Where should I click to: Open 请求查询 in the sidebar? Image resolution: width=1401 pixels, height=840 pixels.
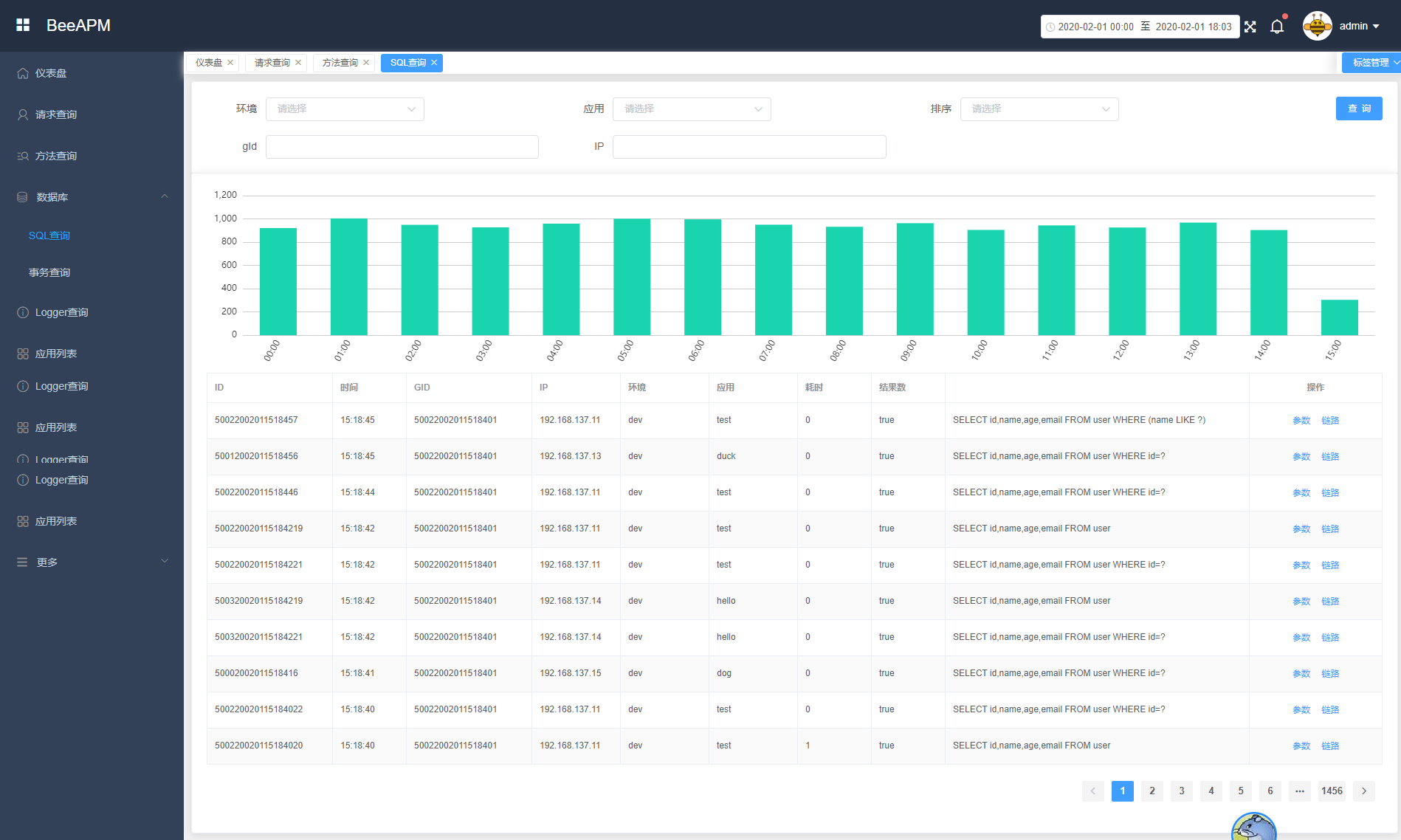pyautogui.click(x=92, y=114)
